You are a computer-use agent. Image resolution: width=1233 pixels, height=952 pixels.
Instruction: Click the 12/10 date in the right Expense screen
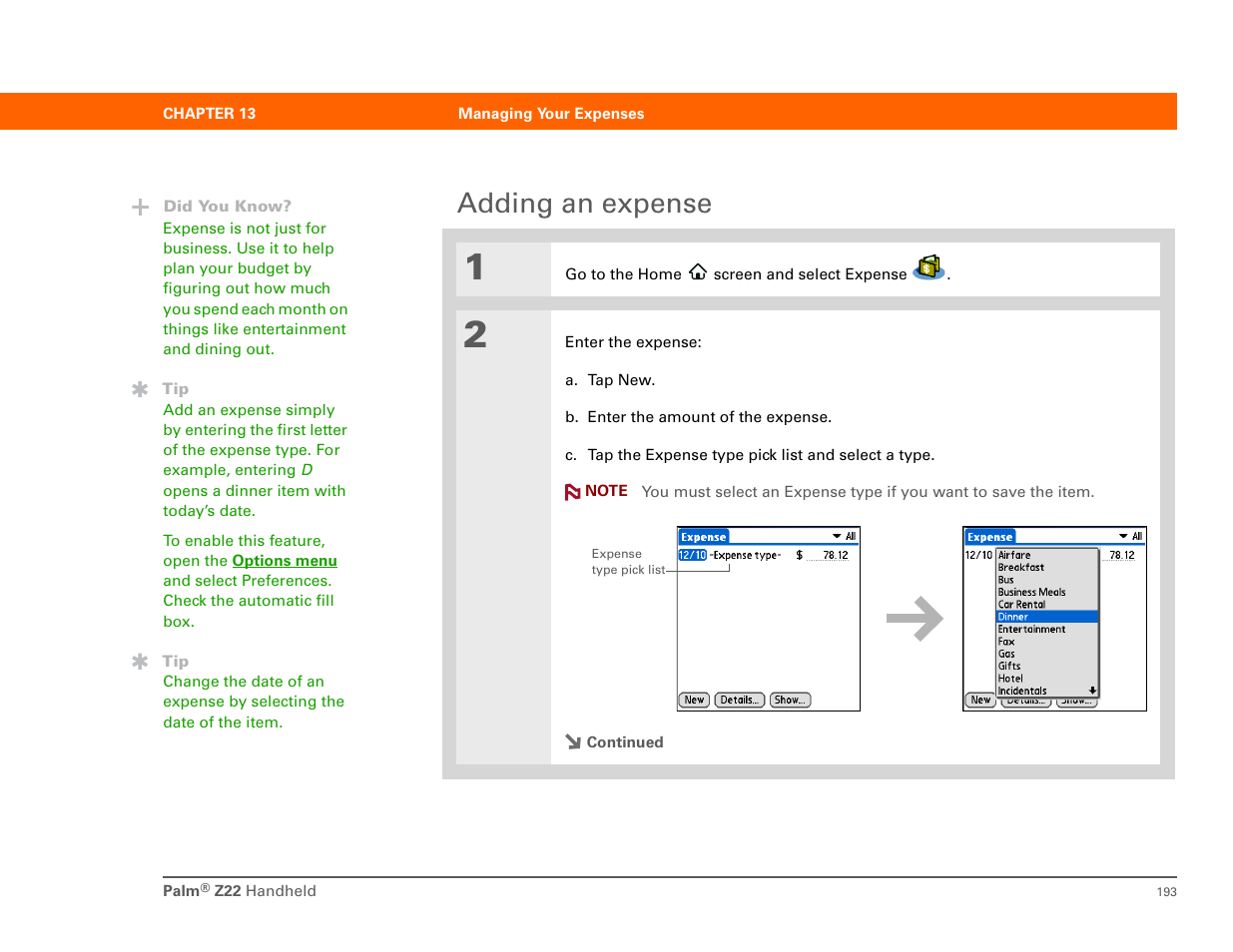(978, 555)
